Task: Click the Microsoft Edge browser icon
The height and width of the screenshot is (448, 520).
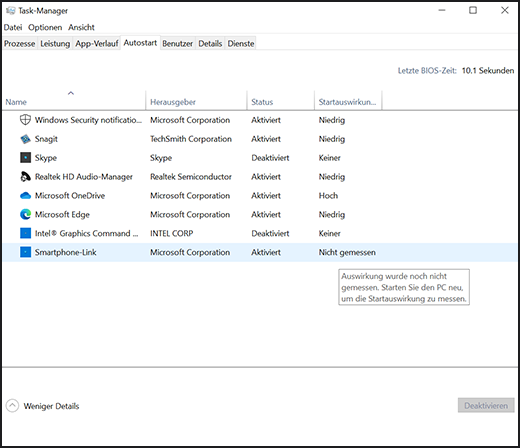Action: click(25, 214)
